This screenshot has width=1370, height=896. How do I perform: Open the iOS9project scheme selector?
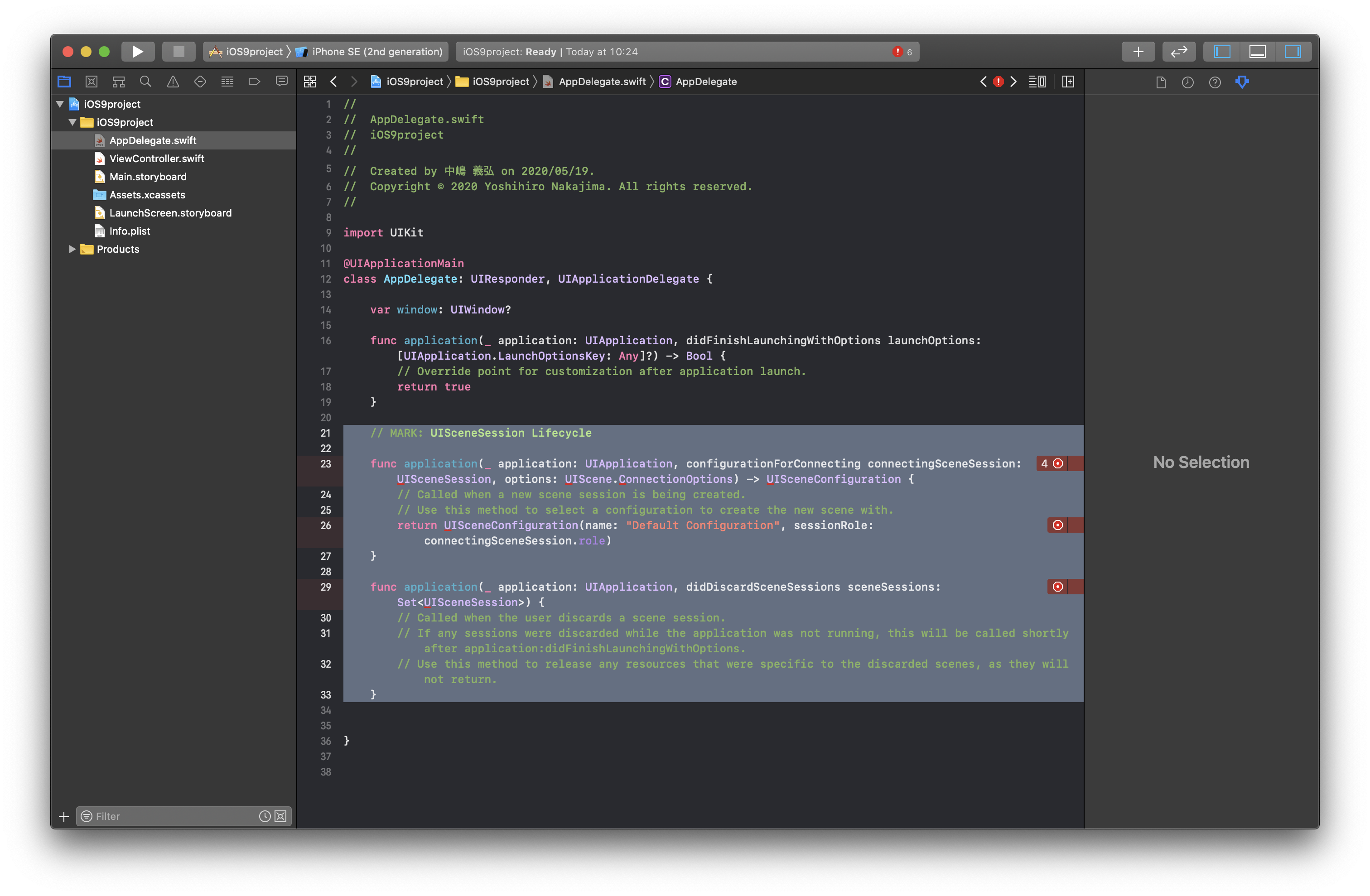pyautogui.click(x=246, y=52)
